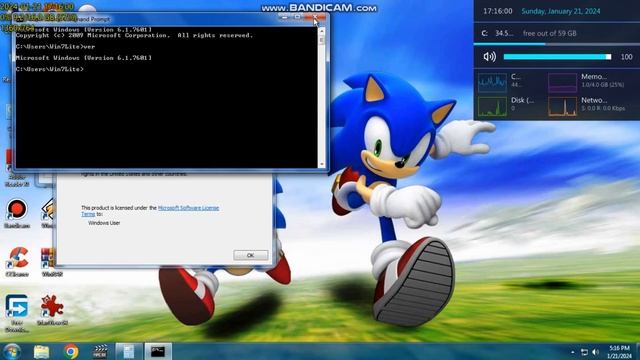640x360 pixels.
Task: Open the Windows Start orb
Action: pos(11,351)
